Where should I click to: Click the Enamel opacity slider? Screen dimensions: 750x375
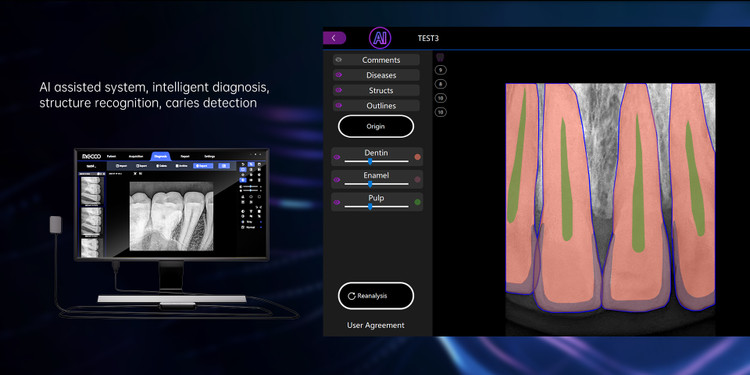pyautogui.click(x=376, y=184)
